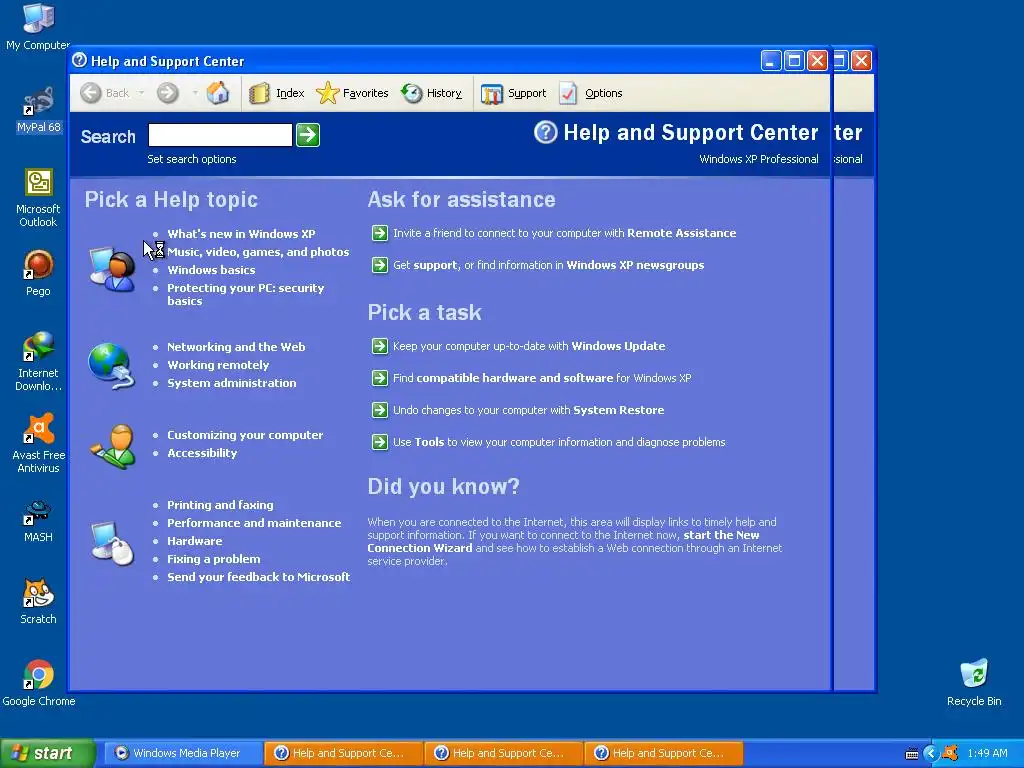Click green arrow beside compatible hardware and software

[x=379, y=378]
